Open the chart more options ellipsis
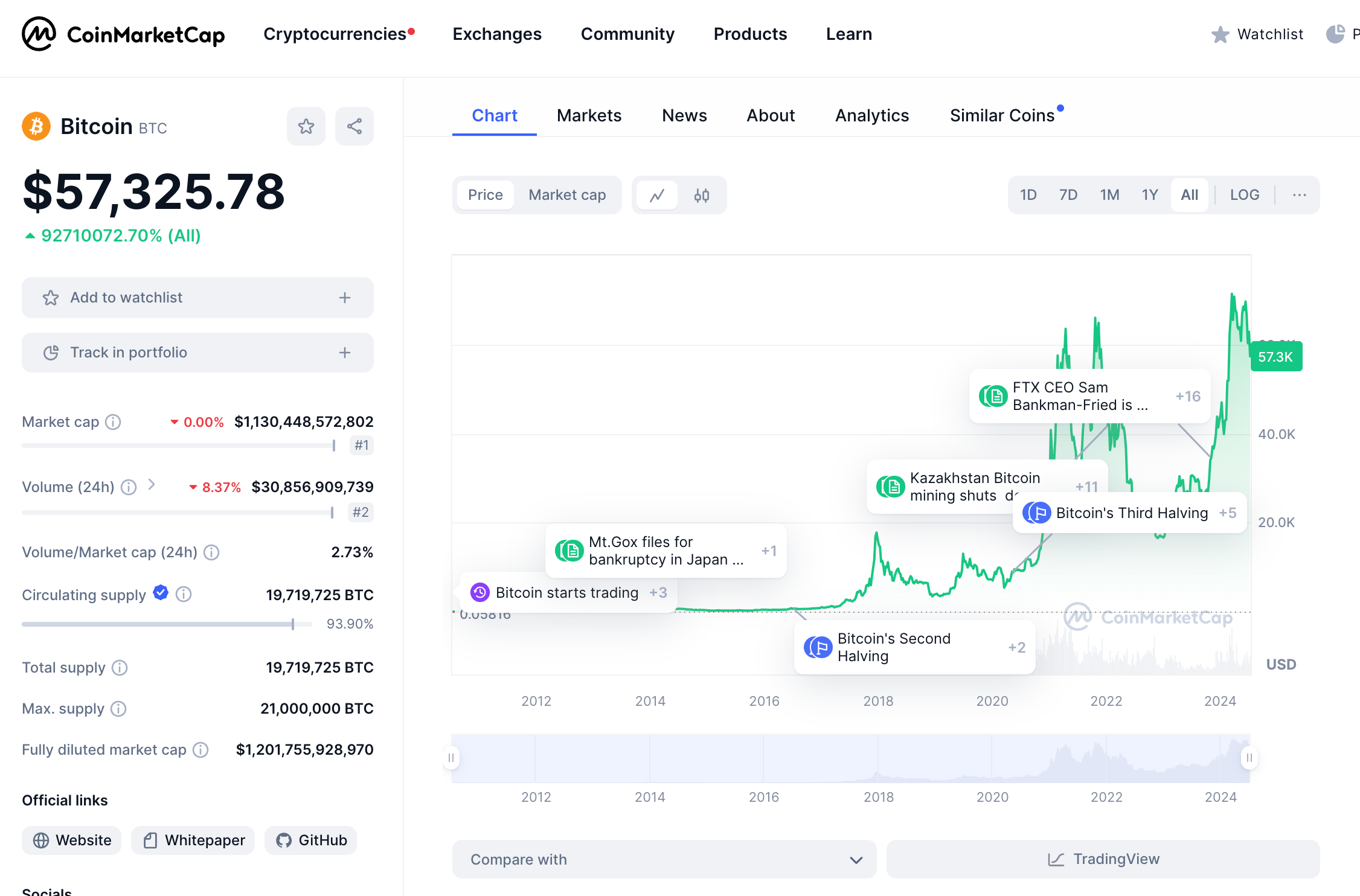 coord(1300,195)
